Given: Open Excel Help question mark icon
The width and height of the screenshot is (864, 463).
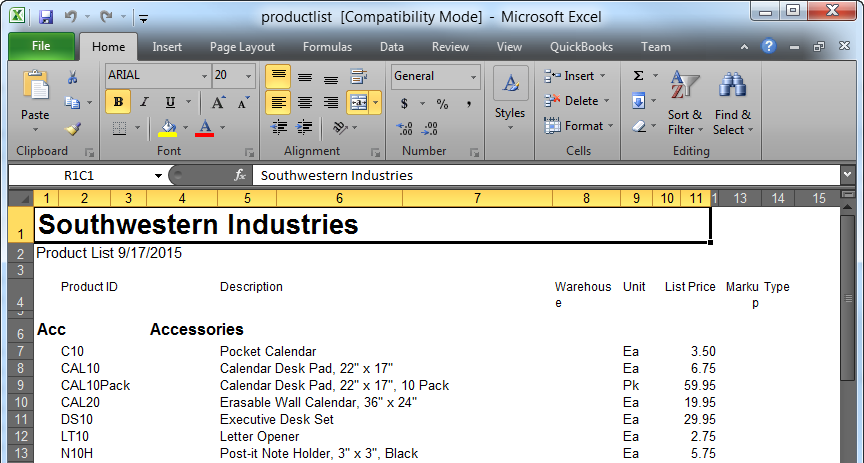Looking at the screenshot, I should (x=769, y=46).
